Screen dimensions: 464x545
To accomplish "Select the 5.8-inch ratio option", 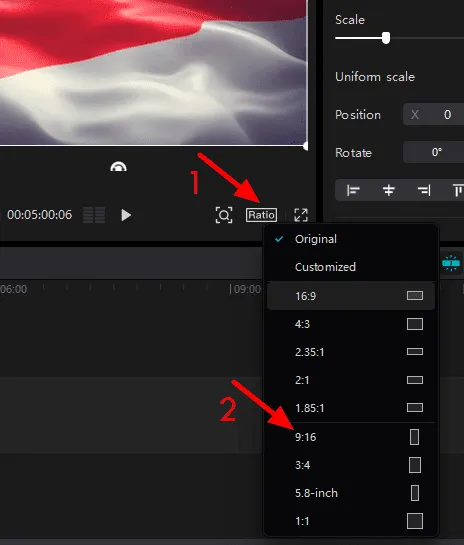I will [351, 493].
